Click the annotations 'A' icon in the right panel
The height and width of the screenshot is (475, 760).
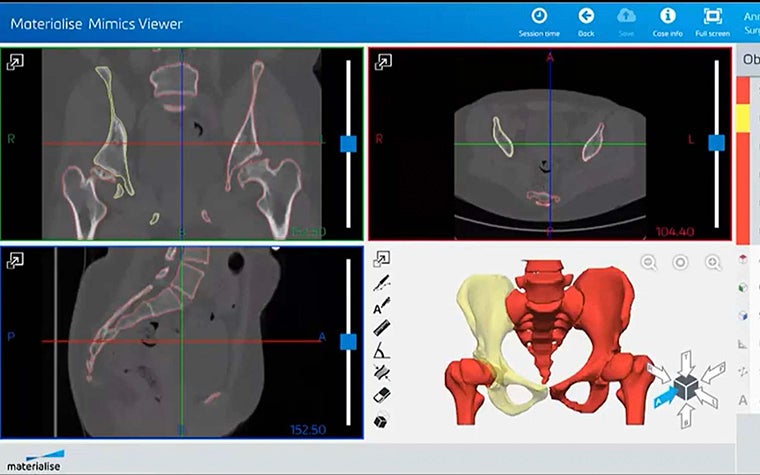pos(743,400)
